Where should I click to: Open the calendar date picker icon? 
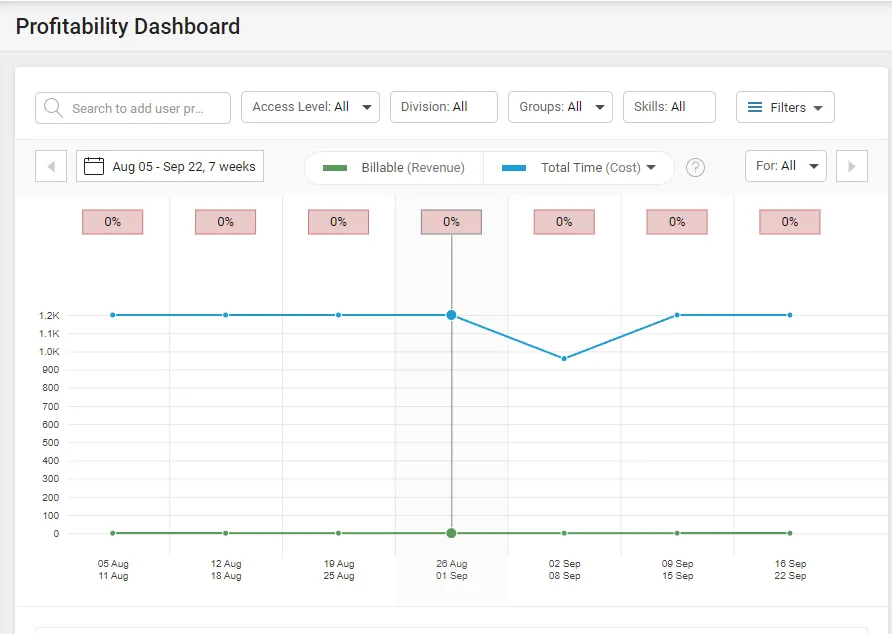coord(93,167)
